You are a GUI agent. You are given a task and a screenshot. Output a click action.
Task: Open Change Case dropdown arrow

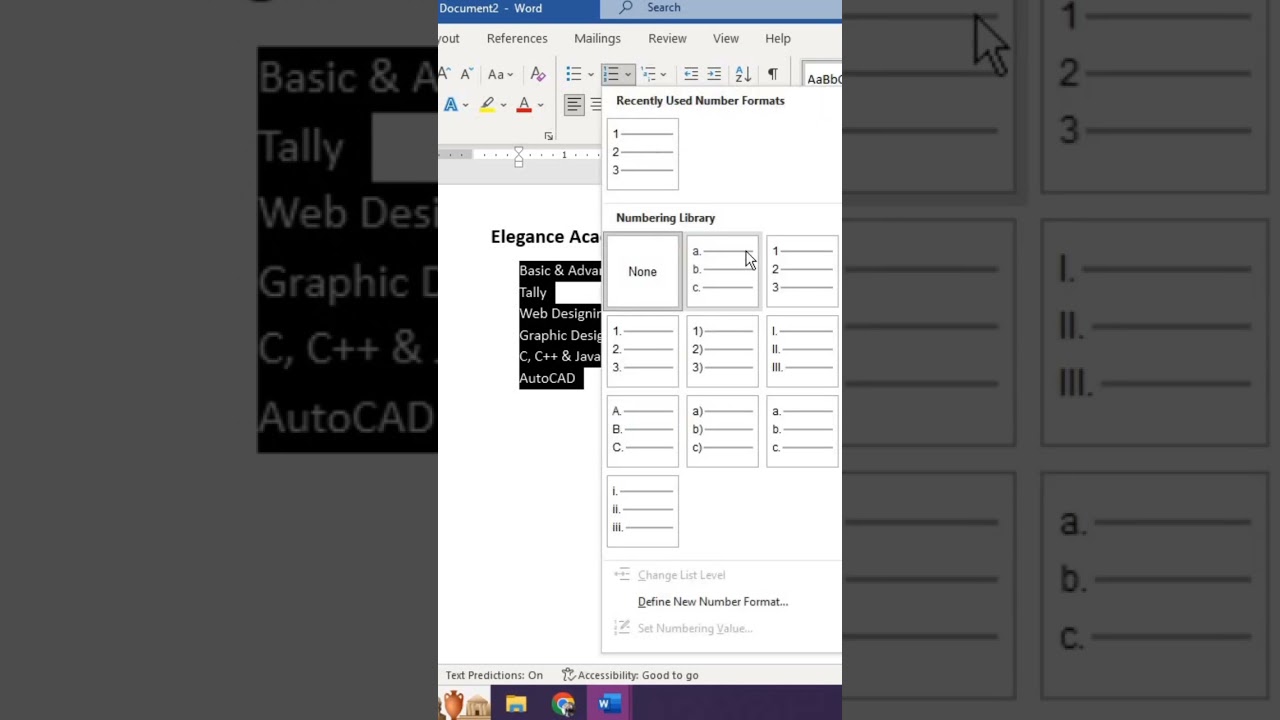click(x=510, y=75)
